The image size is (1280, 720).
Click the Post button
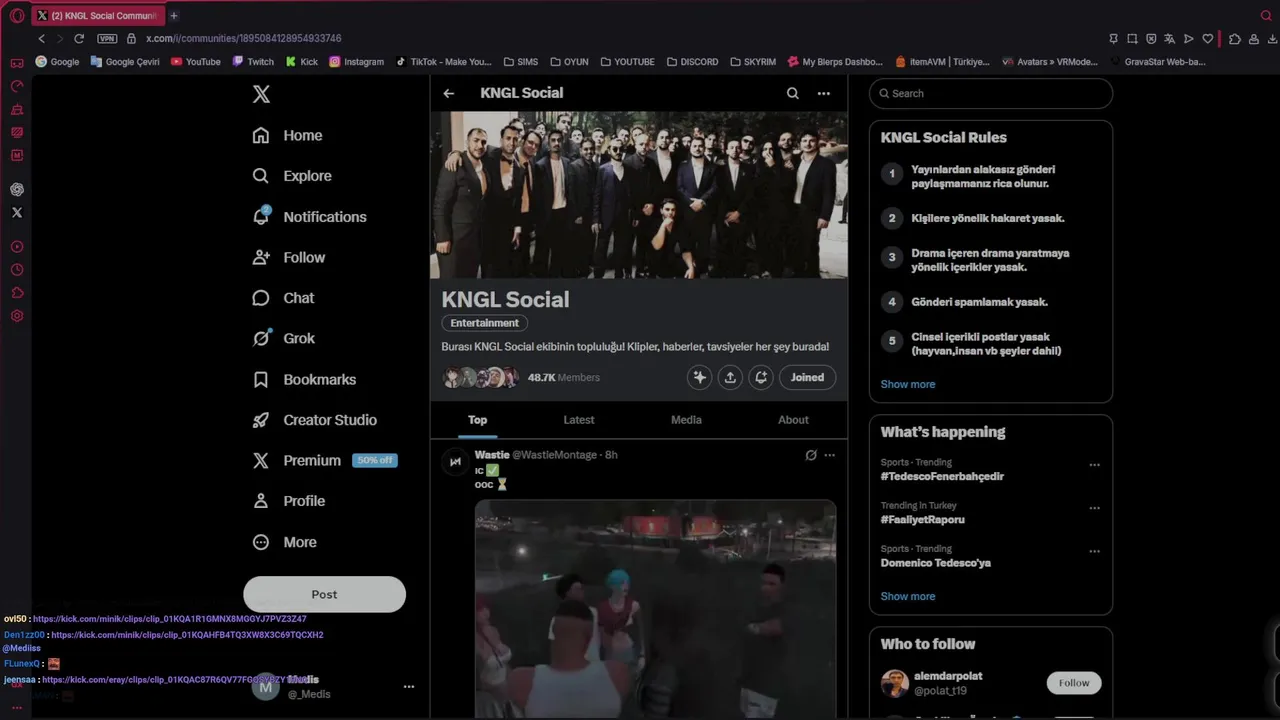(324, 594)
